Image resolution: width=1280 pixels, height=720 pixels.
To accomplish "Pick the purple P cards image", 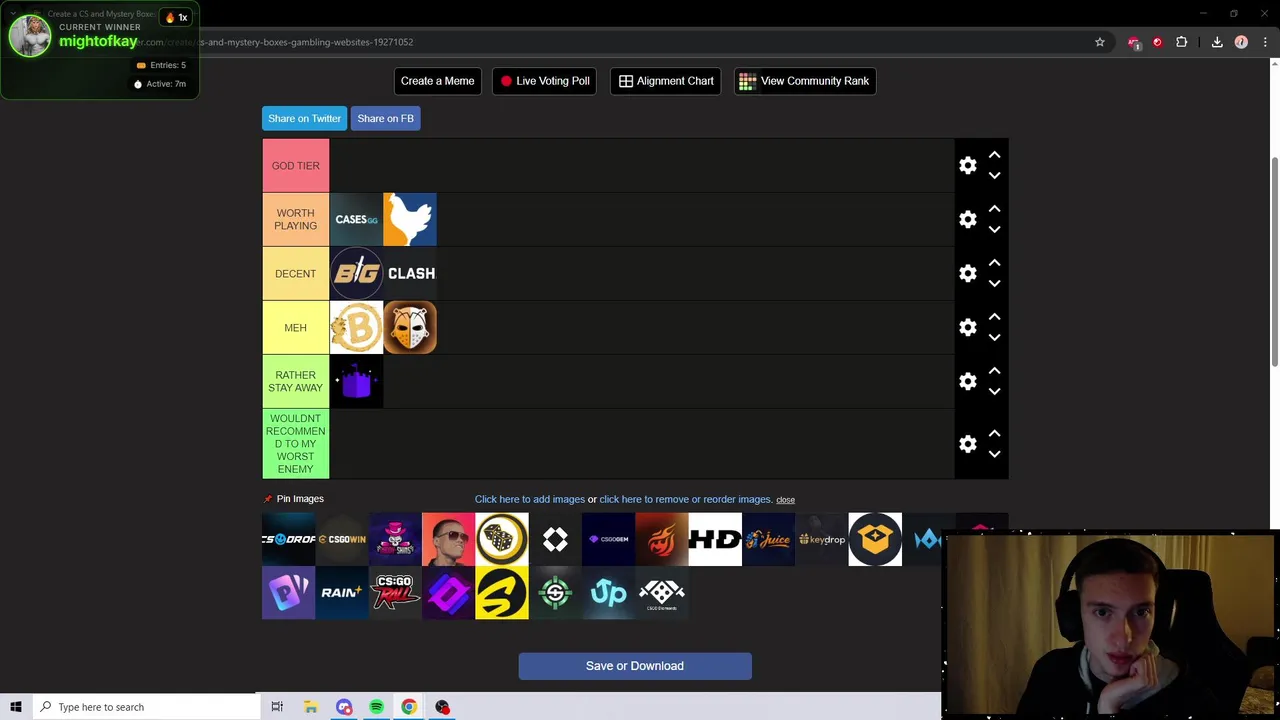I will click(x=288, y=593).
